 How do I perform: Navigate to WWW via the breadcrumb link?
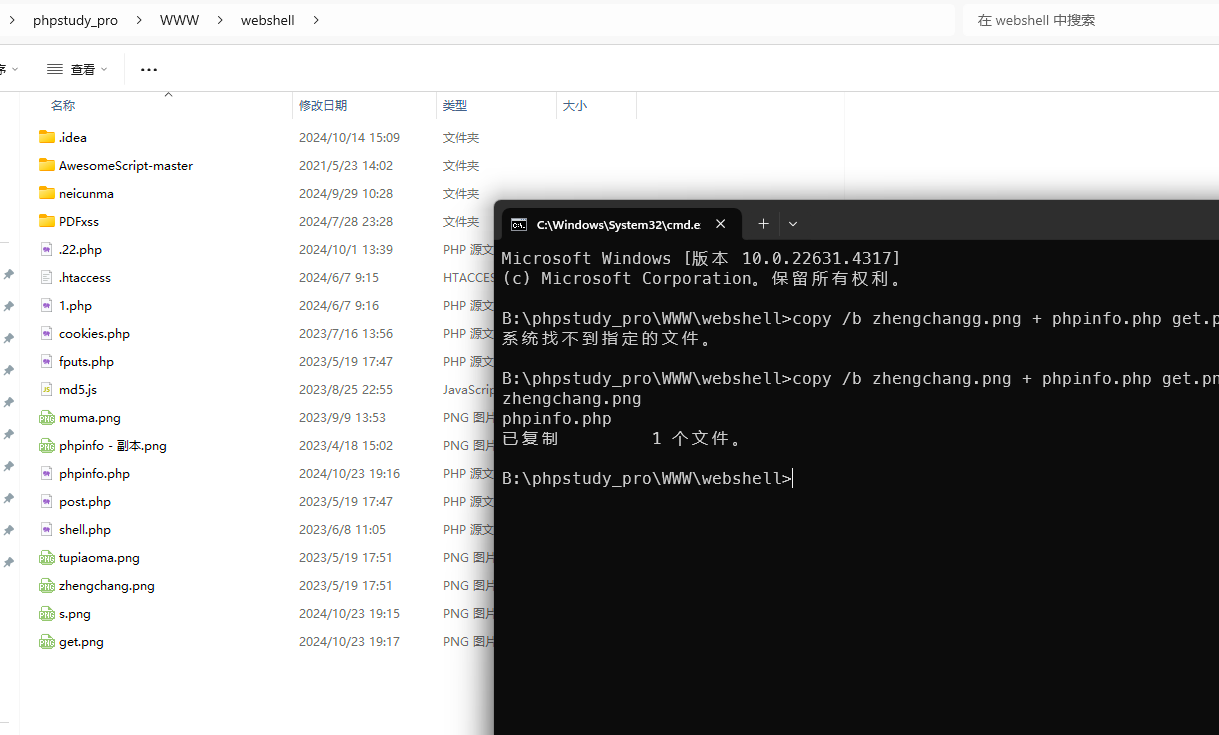tap(179, 19)
